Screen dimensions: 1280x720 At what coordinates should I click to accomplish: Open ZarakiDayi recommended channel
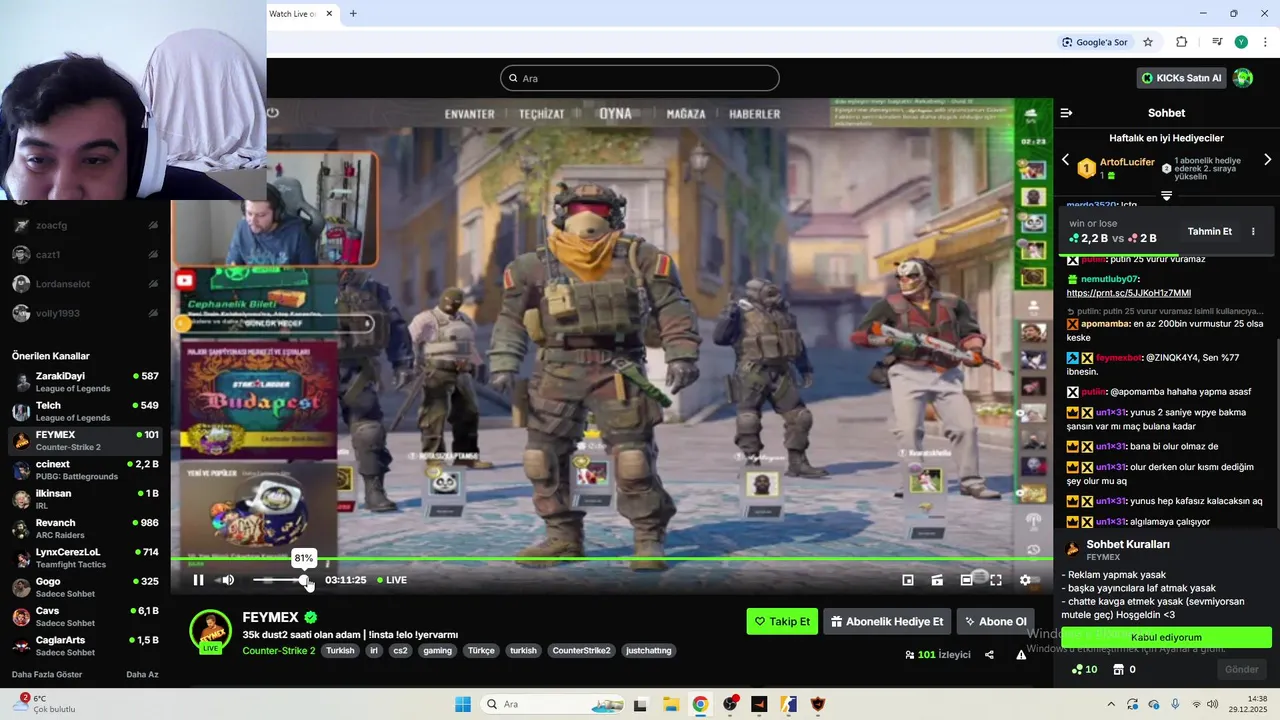(85, 382)
